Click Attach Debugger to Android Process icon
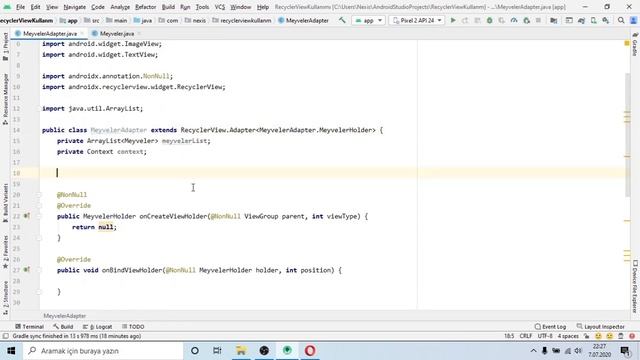Viewport: 640px width, 360px height. click(x=527, y=20)
